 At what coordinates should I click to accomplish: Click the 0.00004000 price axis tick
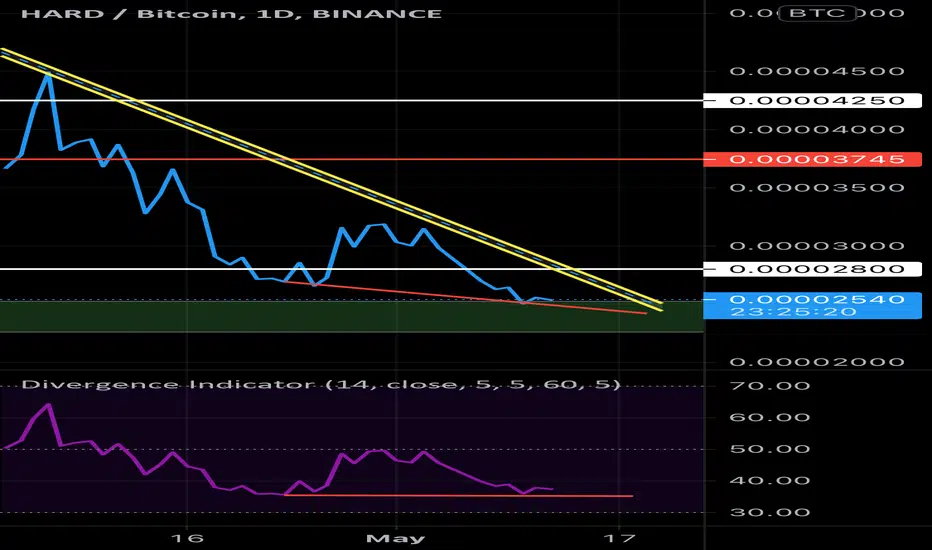click(x=817, y=130)
